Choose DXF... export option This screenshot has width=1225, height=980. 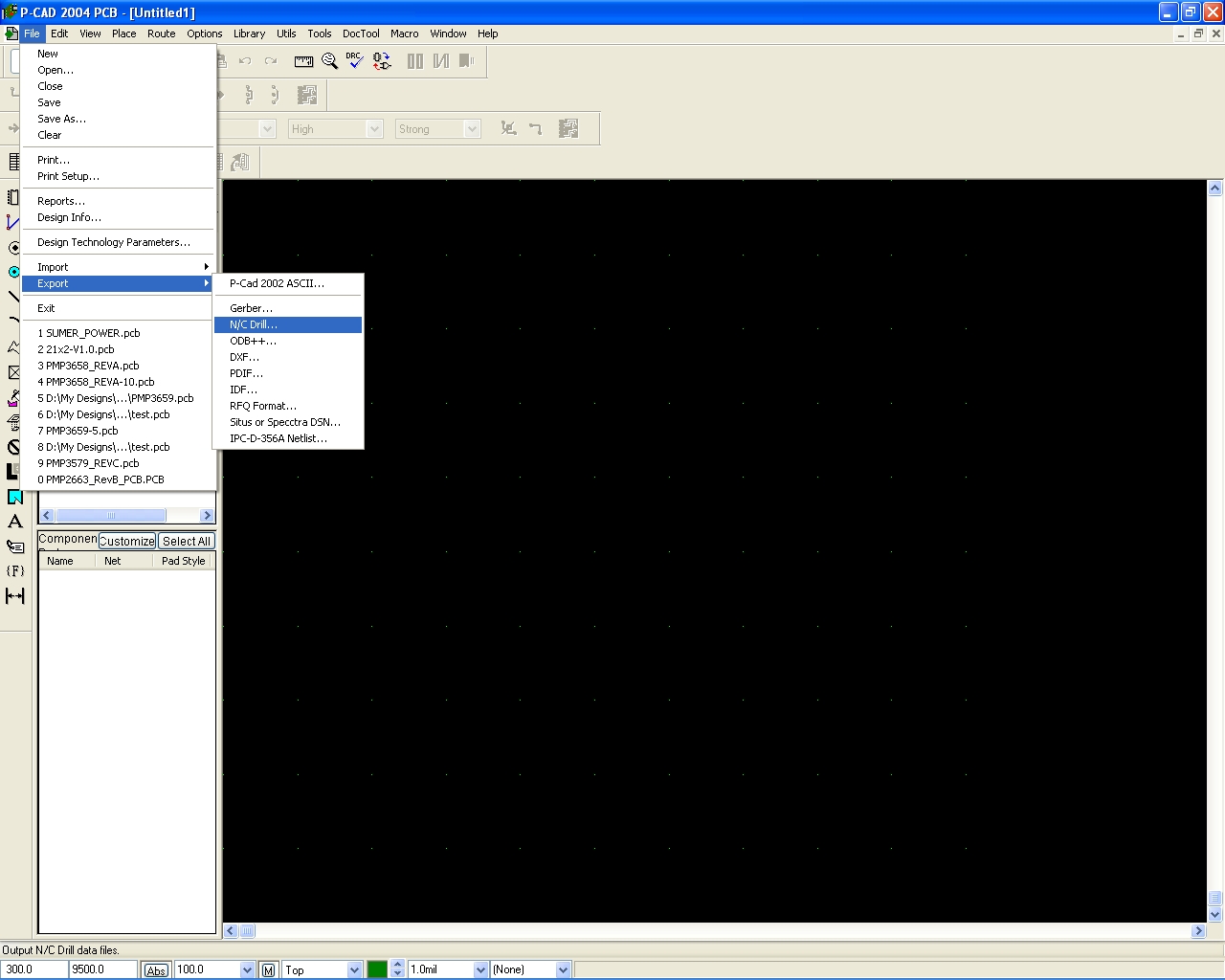pos(288,357)
